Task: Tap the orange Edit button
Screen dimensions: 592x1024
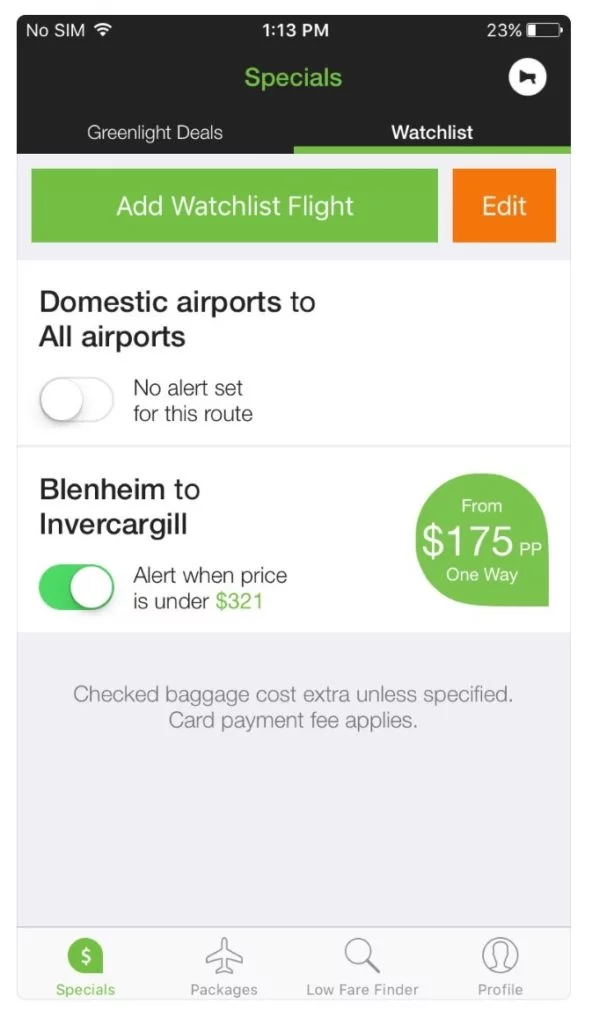Action: tap(504, 206)
